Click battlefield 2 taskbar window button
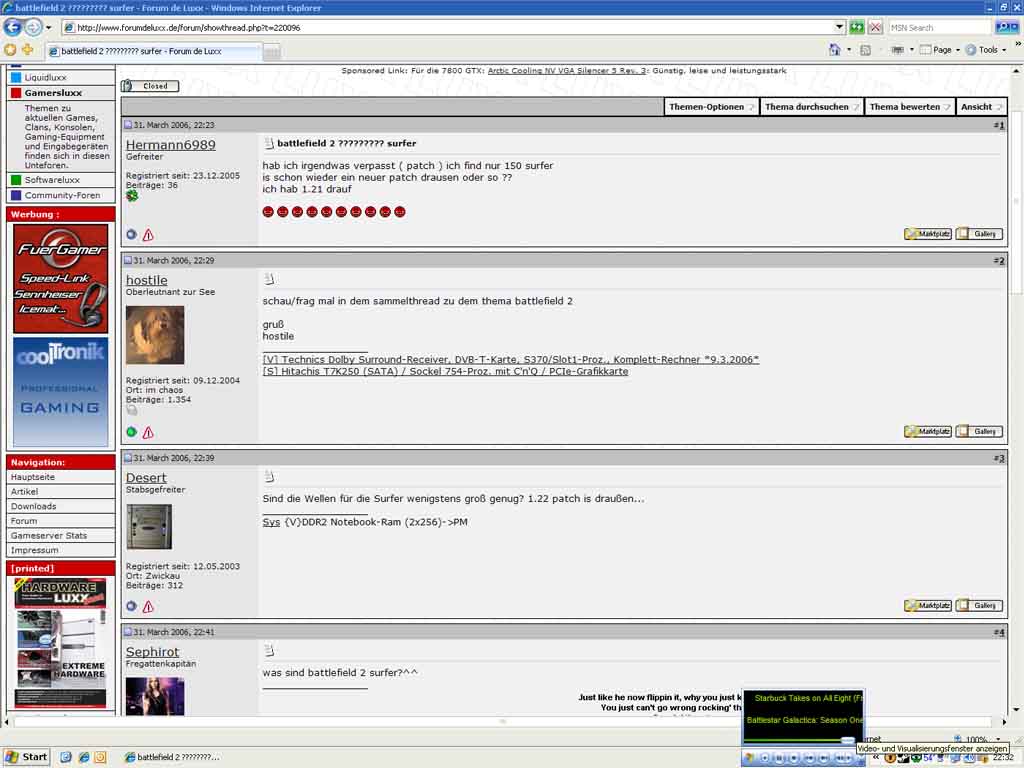The height and width of the screenshot is (768, 1024). 173,757
